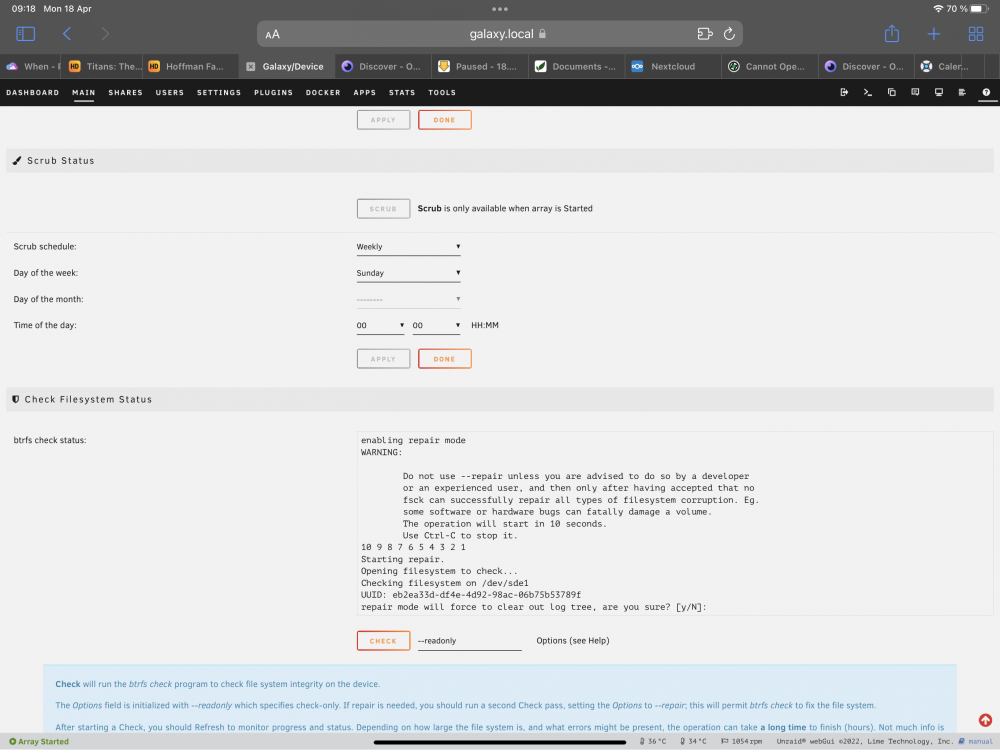Open the STATS menu

click(x=402, y=92)
